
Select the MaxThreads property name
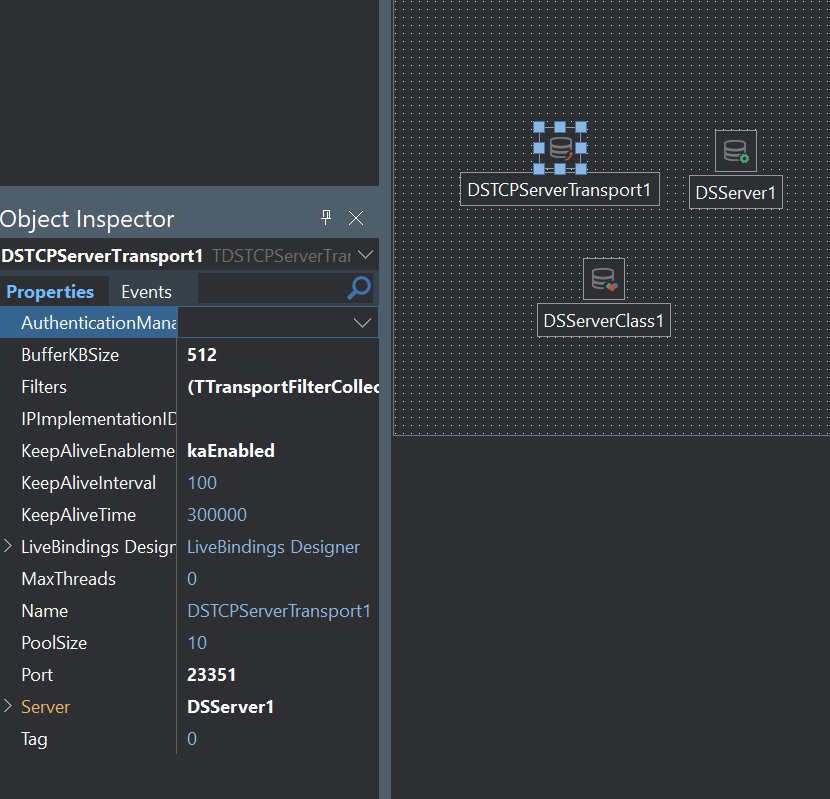(x=68, y=579)
